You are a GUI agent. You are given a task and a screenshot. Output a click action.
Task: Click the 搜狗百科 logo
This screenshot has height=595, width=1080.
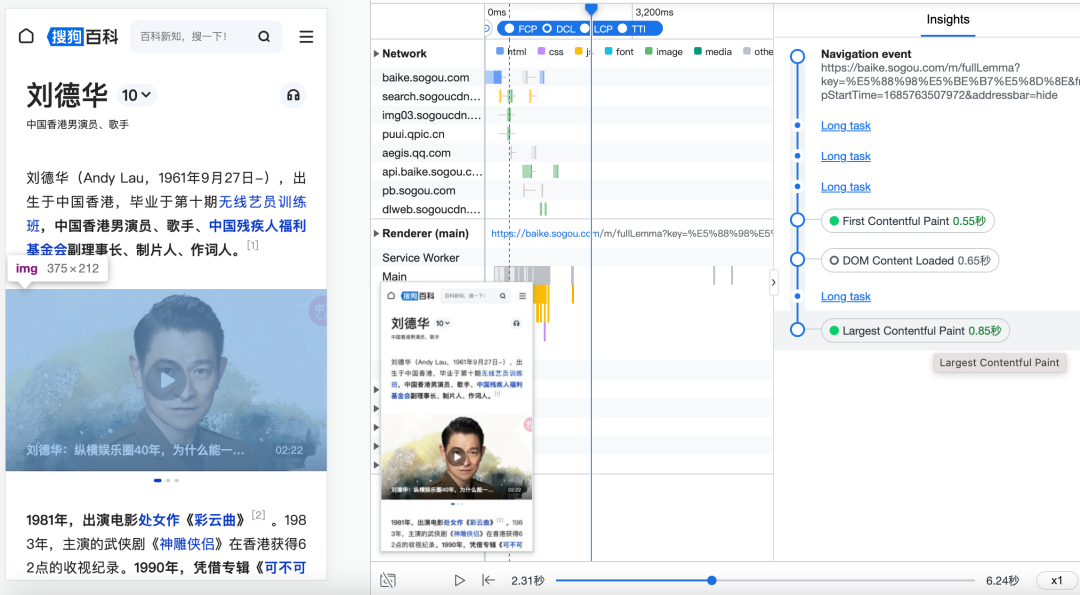83,36
